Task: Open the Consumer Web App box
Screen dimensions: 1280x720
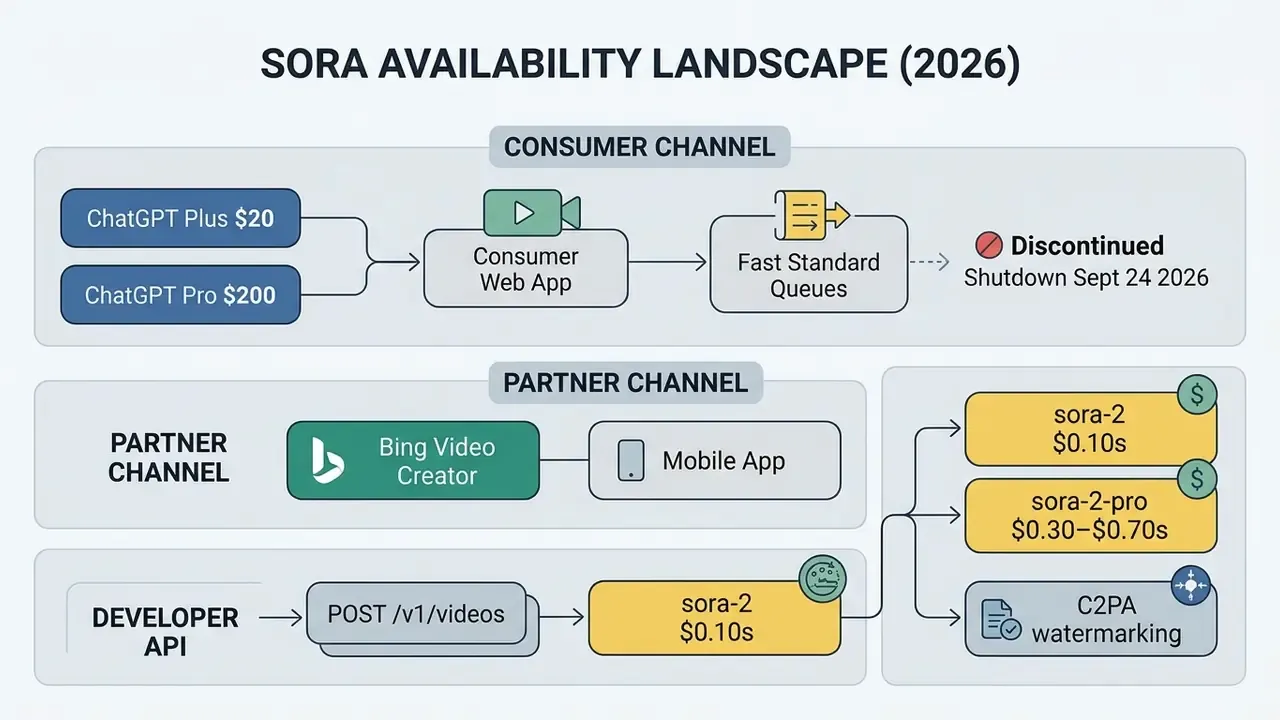Action: tap(526, 269)
